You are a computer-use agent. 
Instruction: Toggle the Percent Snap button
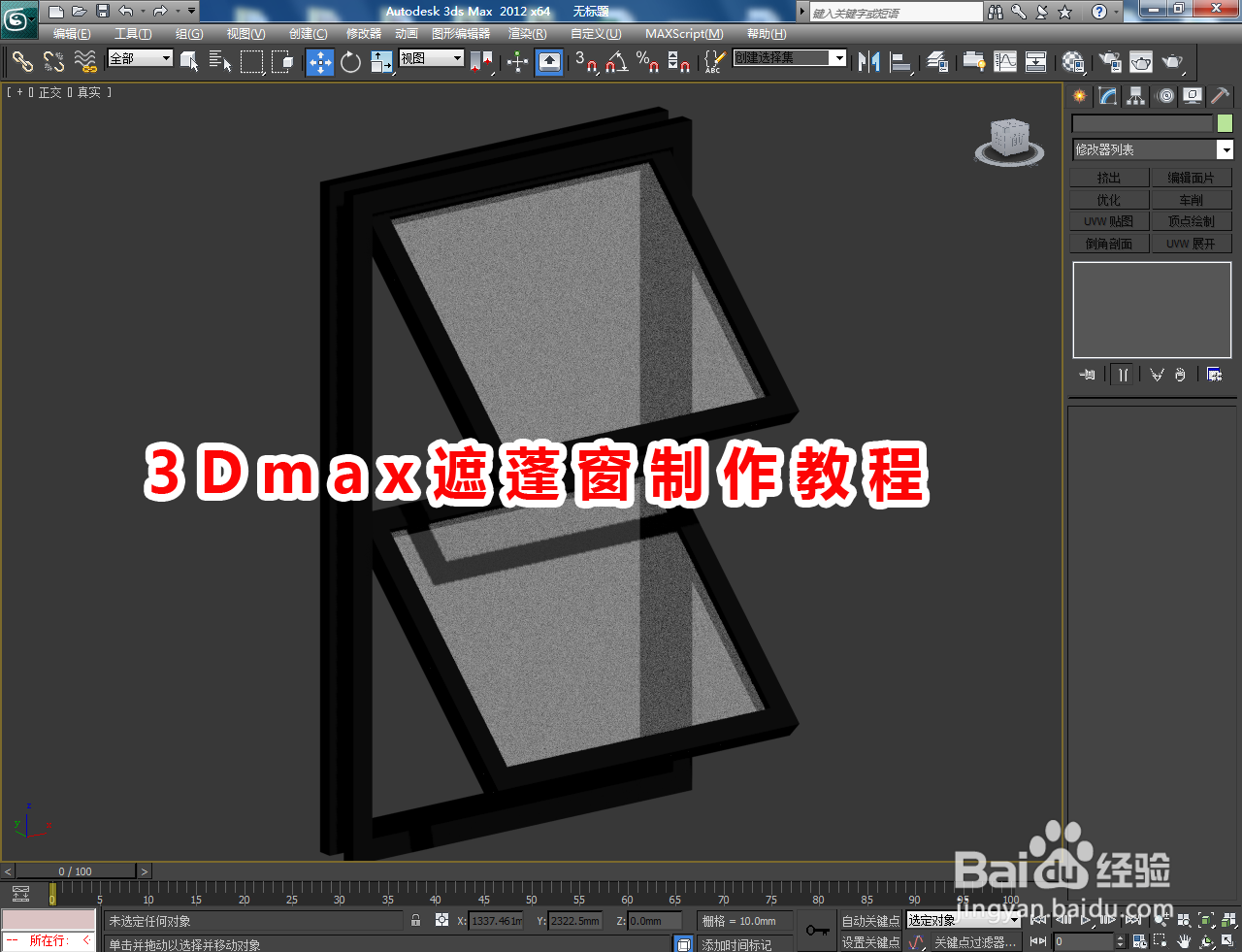pyautogui.click(x=647, y=61)
